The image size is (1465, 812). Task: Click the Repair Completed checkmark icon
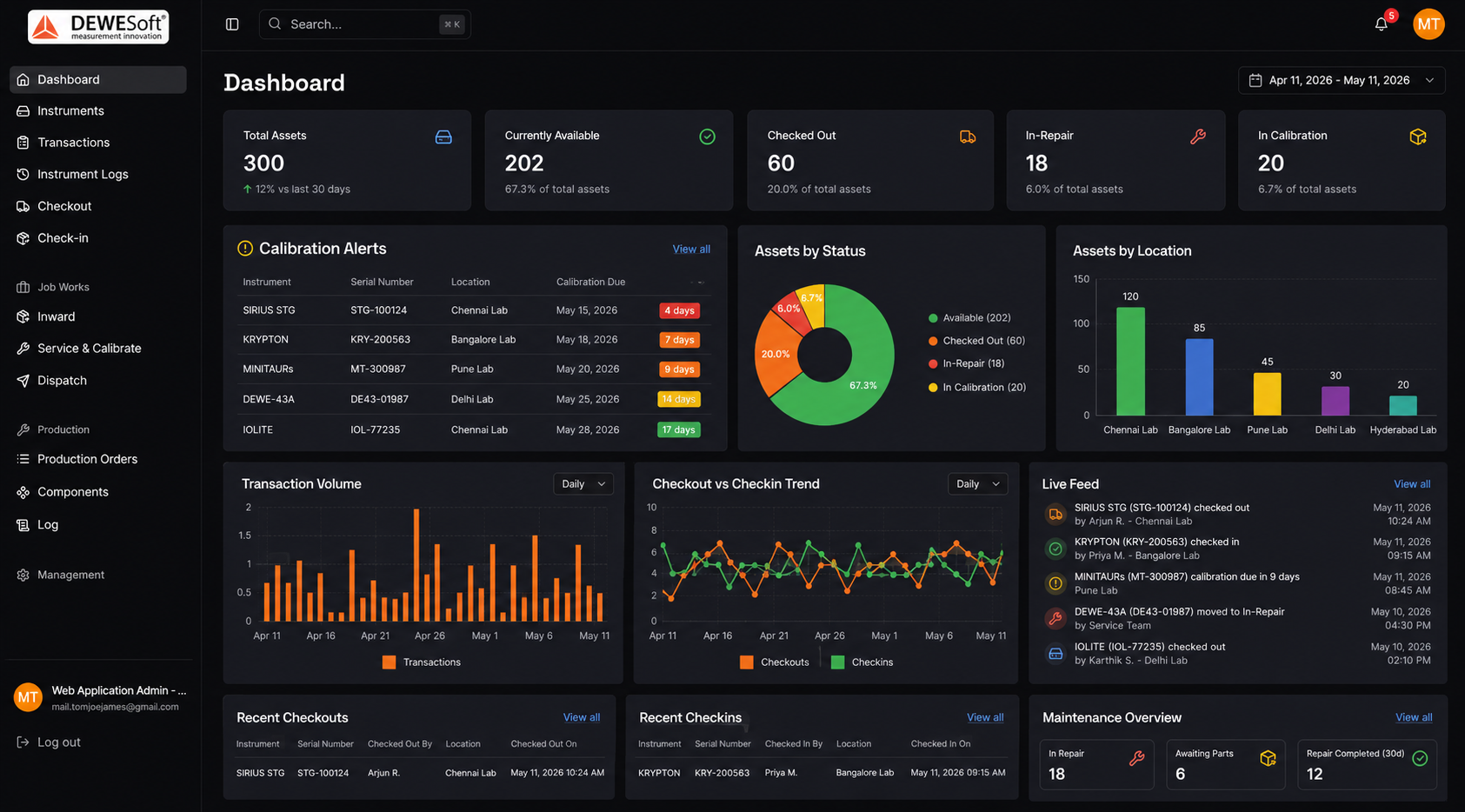click(1420, 758)
